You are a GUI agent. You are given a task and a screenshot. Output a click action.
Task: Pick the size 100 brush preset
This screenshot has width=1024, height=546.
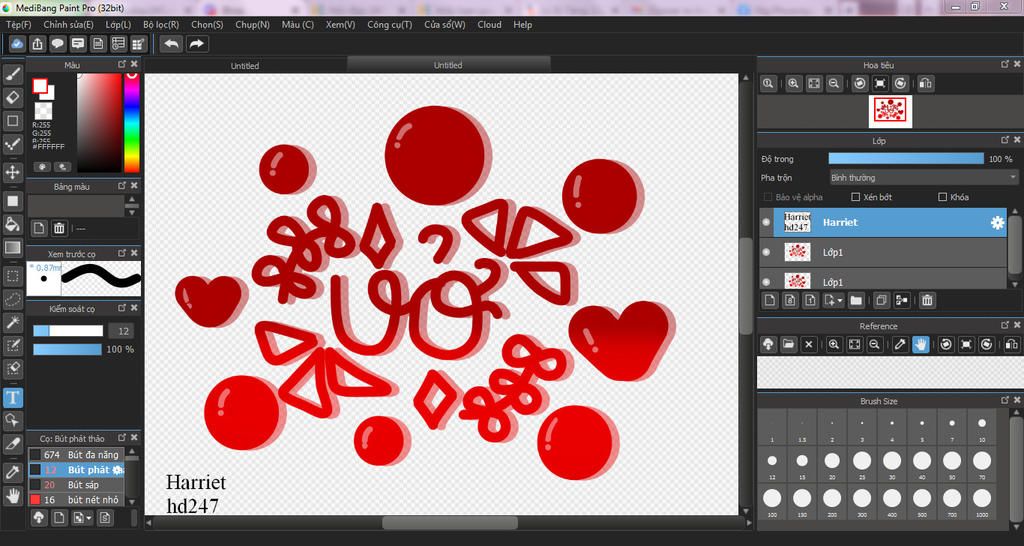click(x=772, y=502)
